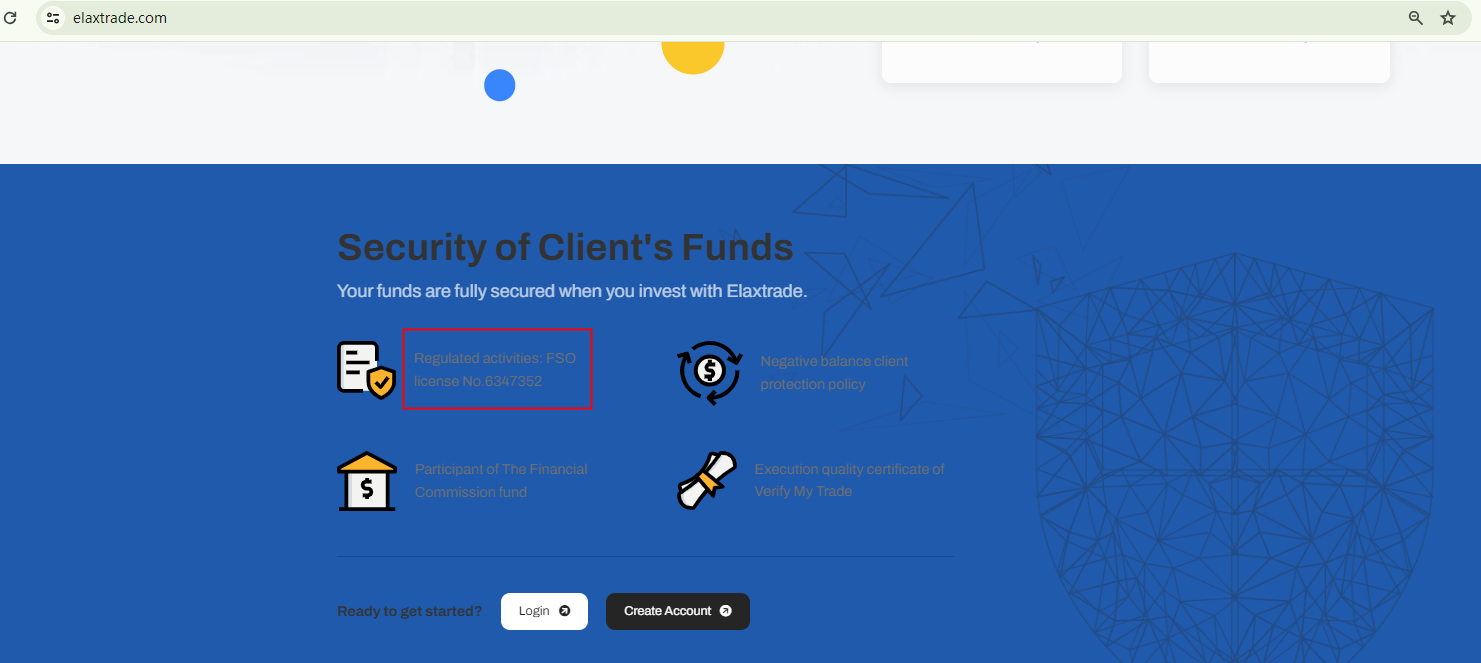1481x663 pixels.
Task: Click the Negative balance client protection policy text
Action: 834,372
